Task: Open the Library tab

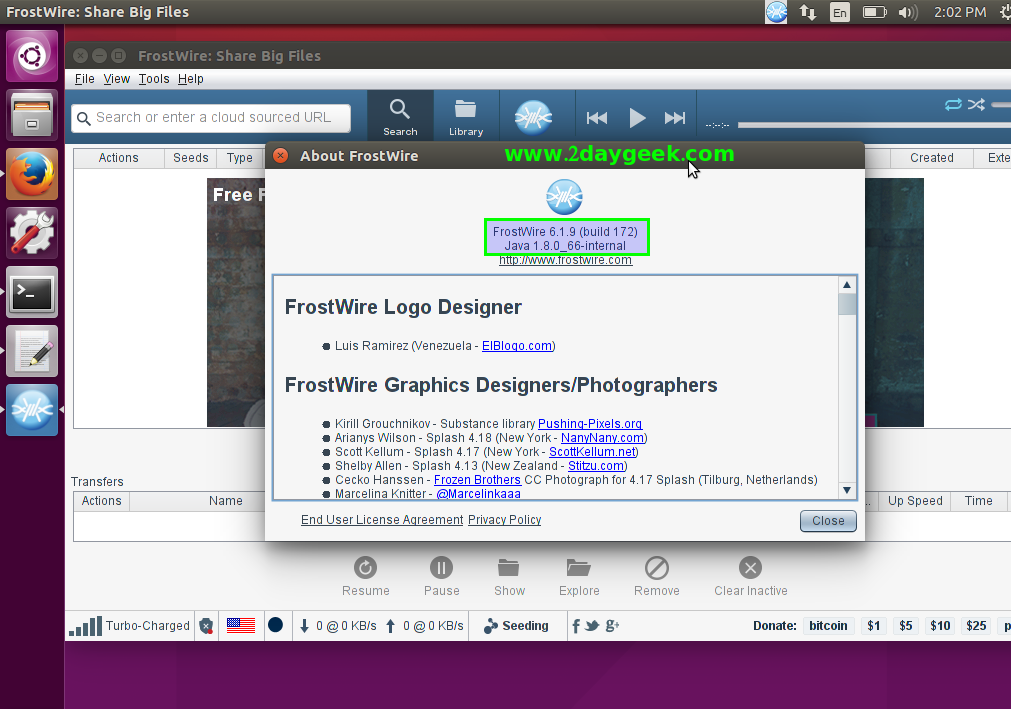Action: [x=466, y=117]
